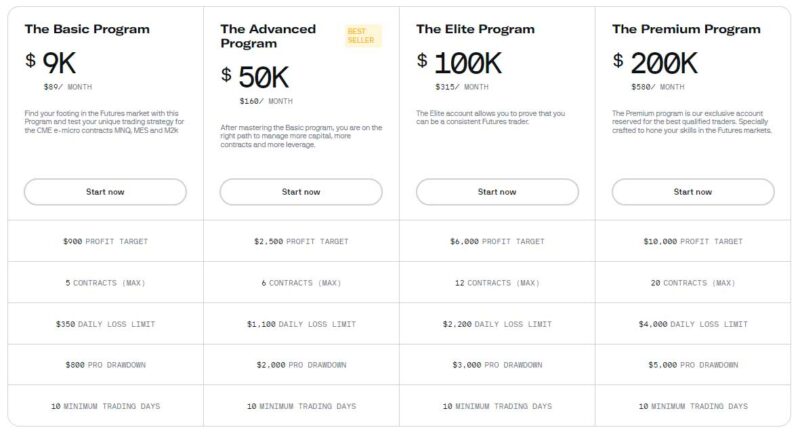800x434 pixels.
Task: Click the $50K account size
Action: pos(255,77)
